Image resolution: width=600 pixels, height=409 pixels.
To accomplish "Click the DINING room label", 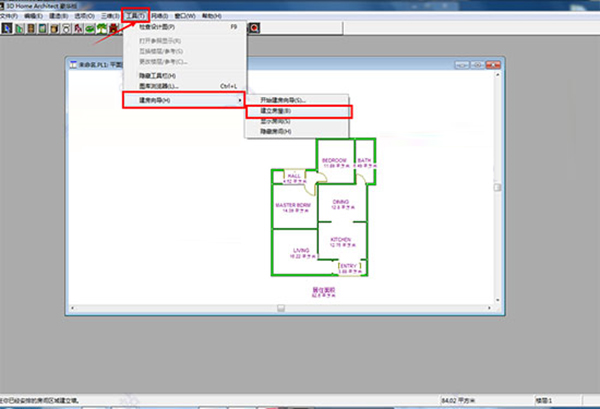I will (x=341, y=202).
